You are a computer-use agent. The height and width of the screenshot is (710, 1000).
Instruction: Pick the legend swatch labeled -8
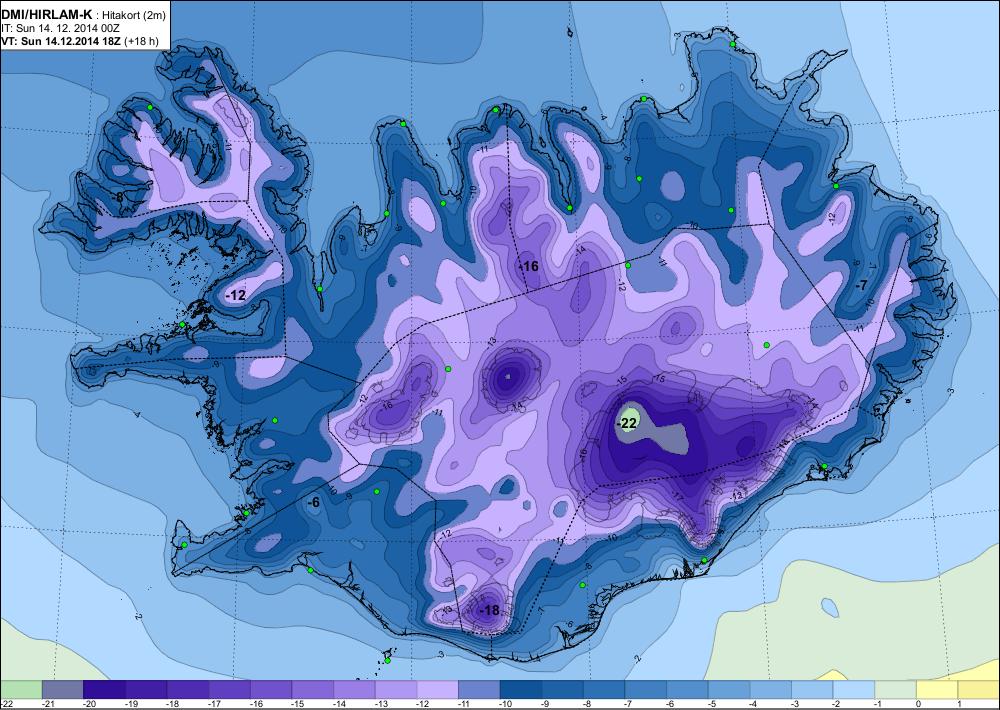coord(604,690)
